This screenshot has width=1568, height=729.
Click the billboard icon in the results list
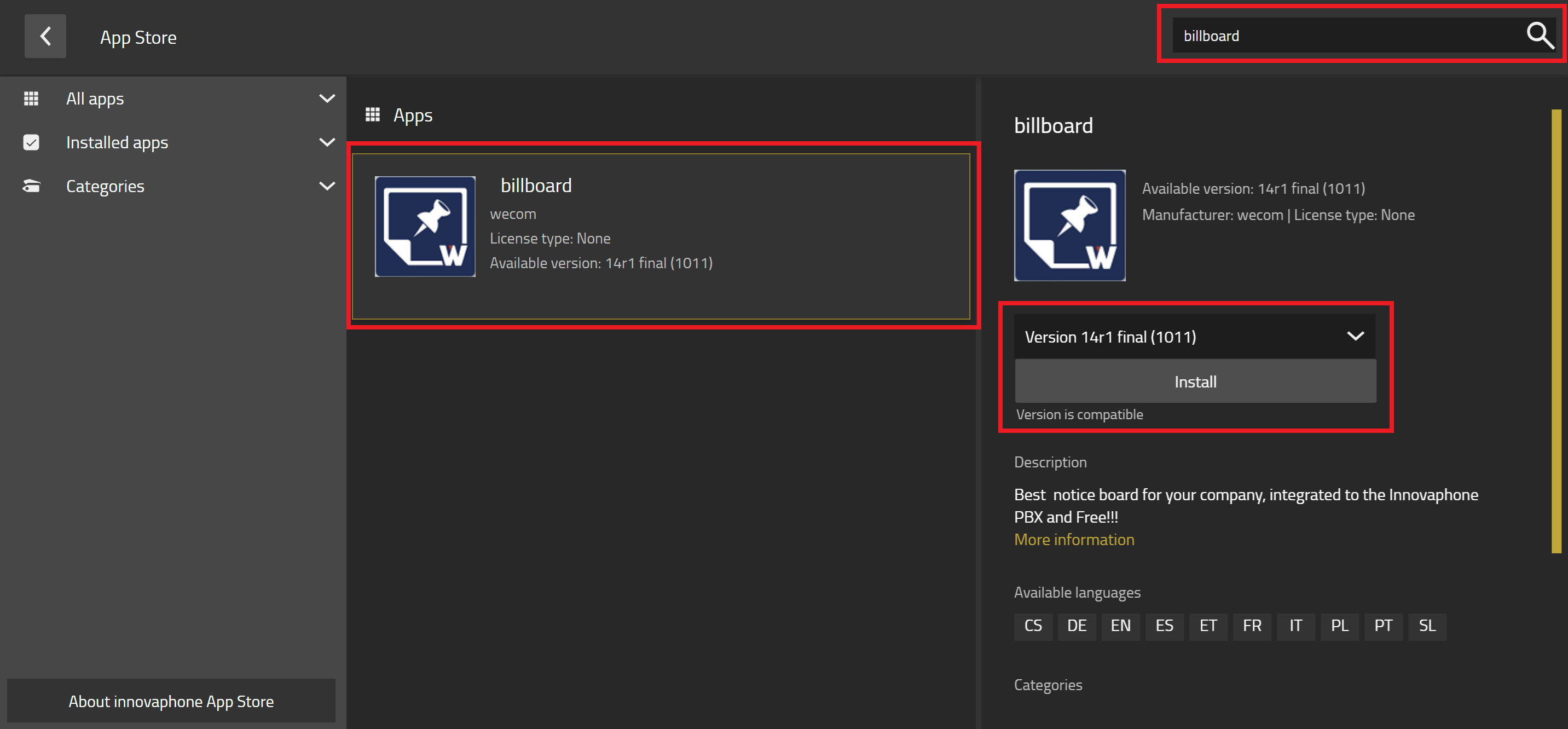(425, 227)
